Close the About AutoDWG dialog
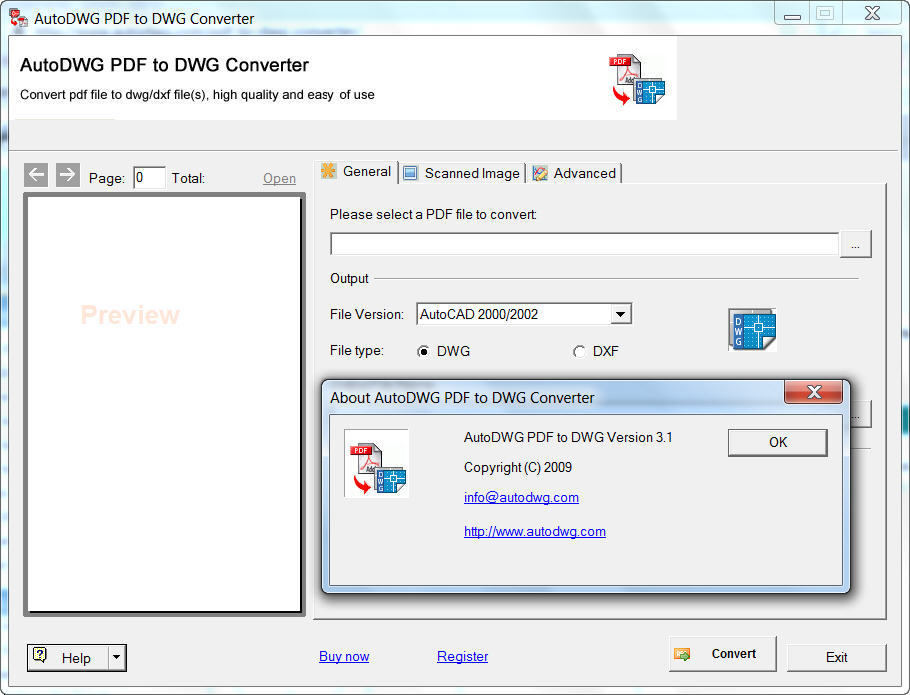This screenshot has width=910, height=695. point(814,392)
